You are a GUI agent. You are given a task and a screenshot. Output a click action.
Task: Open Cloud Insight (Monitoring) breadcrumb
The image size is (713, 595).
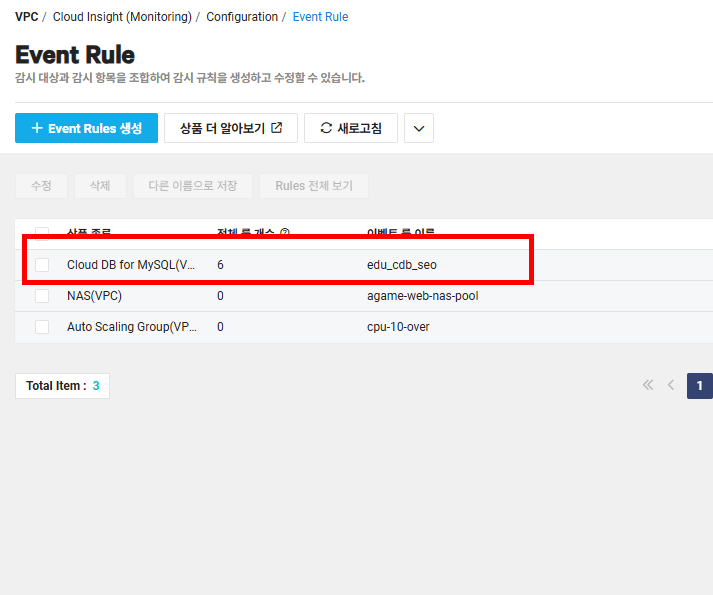(122, 17)
